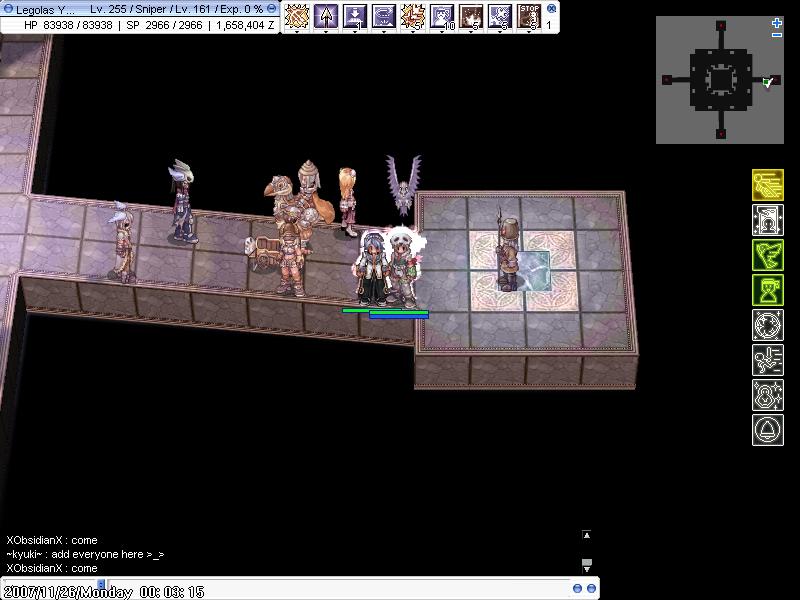Click the round shield status icon

tap(767, 325)
